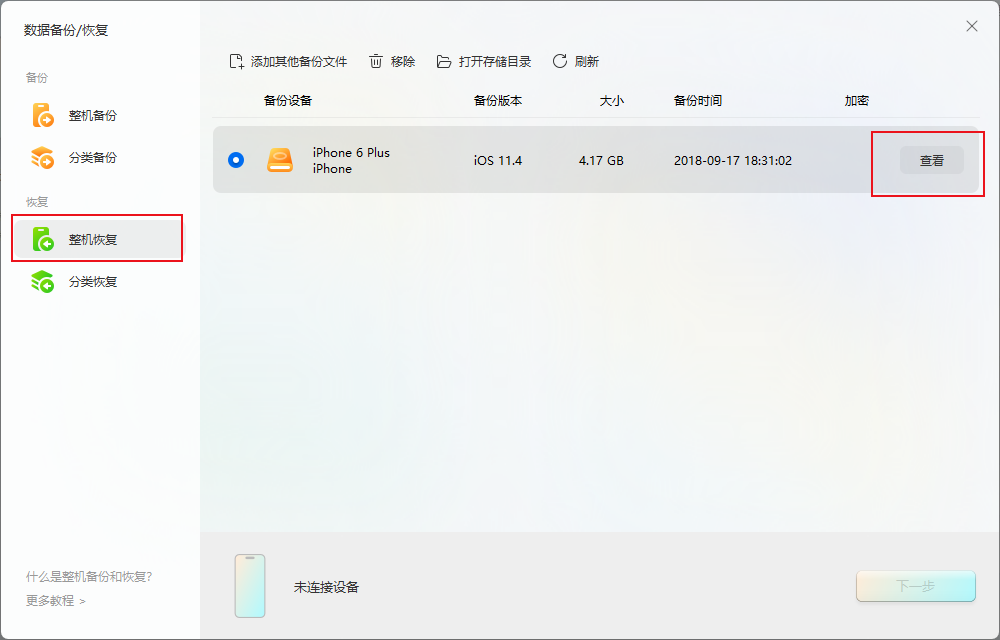Switch to 整机恢复 in the sidebar
This screenshot has height=640, width=1000.
(93, 239)
